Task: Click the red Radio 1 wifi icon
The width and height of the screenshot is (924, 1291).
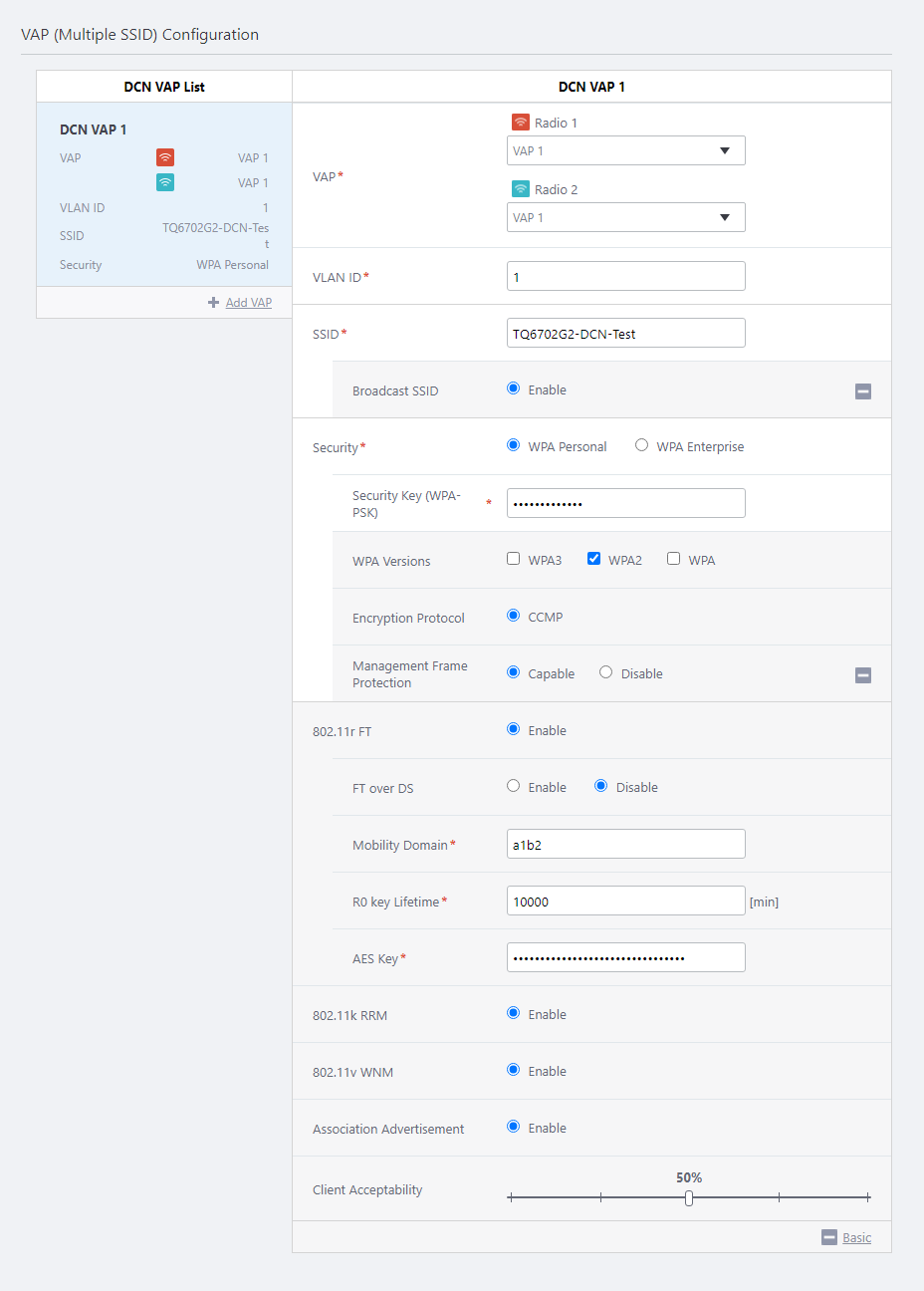Action: pyautogui.click(x=520, y=123)
